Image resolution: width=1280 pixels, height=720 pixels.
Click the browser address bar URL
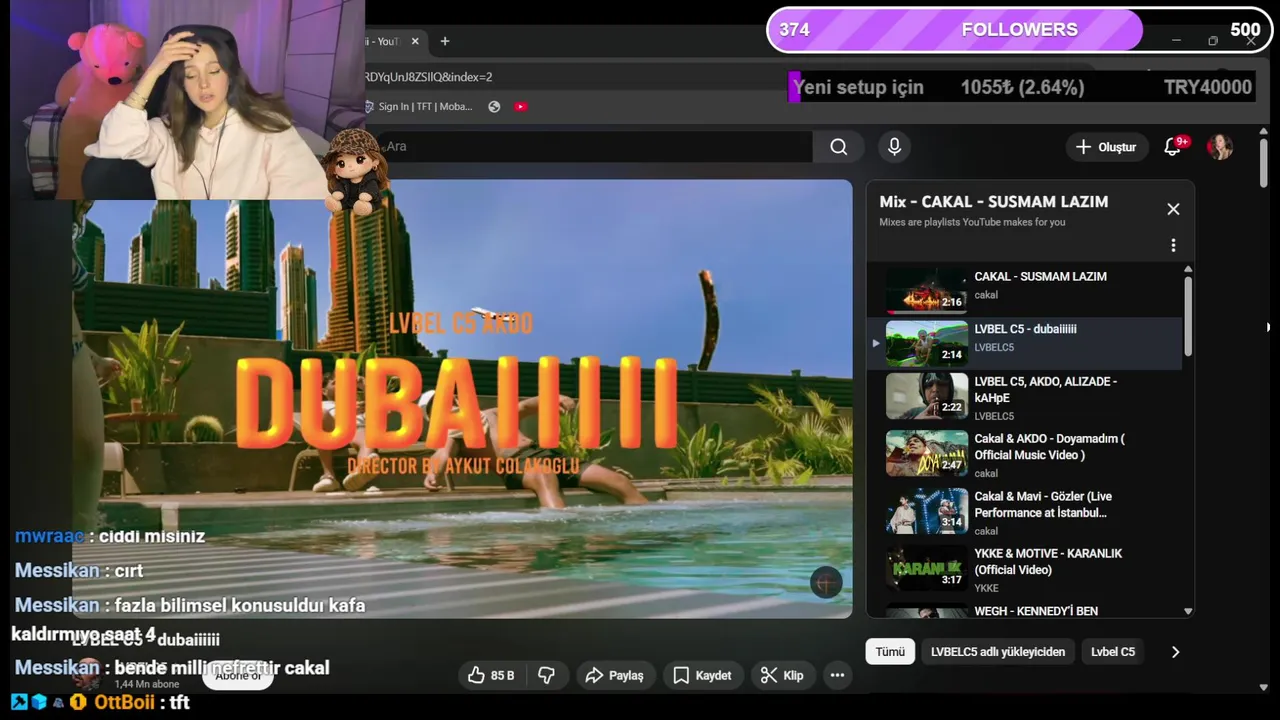point(428,77)
